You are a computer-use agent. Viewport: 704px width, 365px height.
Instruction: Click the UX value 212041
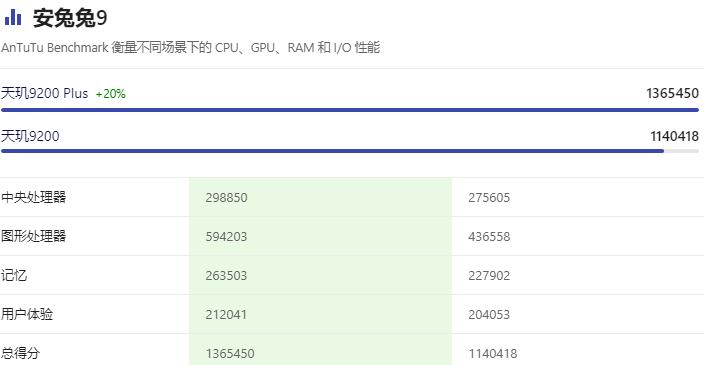click(x=226, y=315)
